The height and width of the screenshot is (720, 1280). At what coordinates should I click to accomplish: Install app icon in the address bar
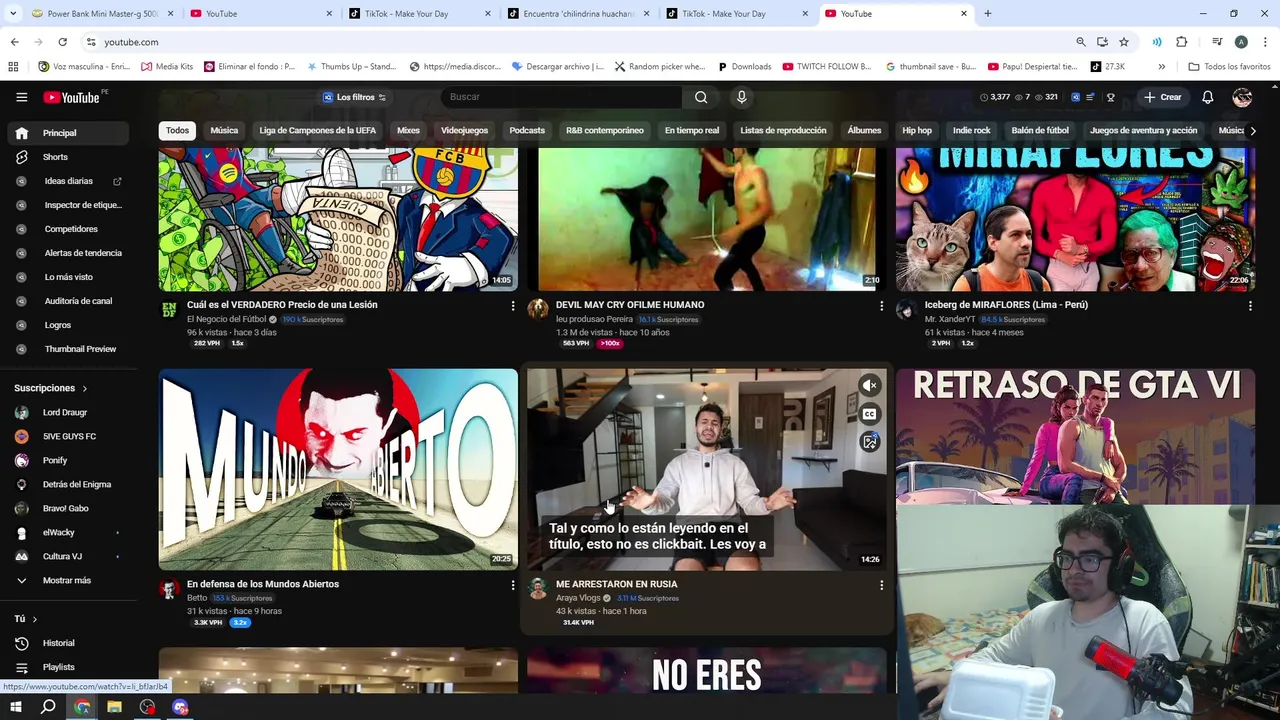pos(1102,42)
